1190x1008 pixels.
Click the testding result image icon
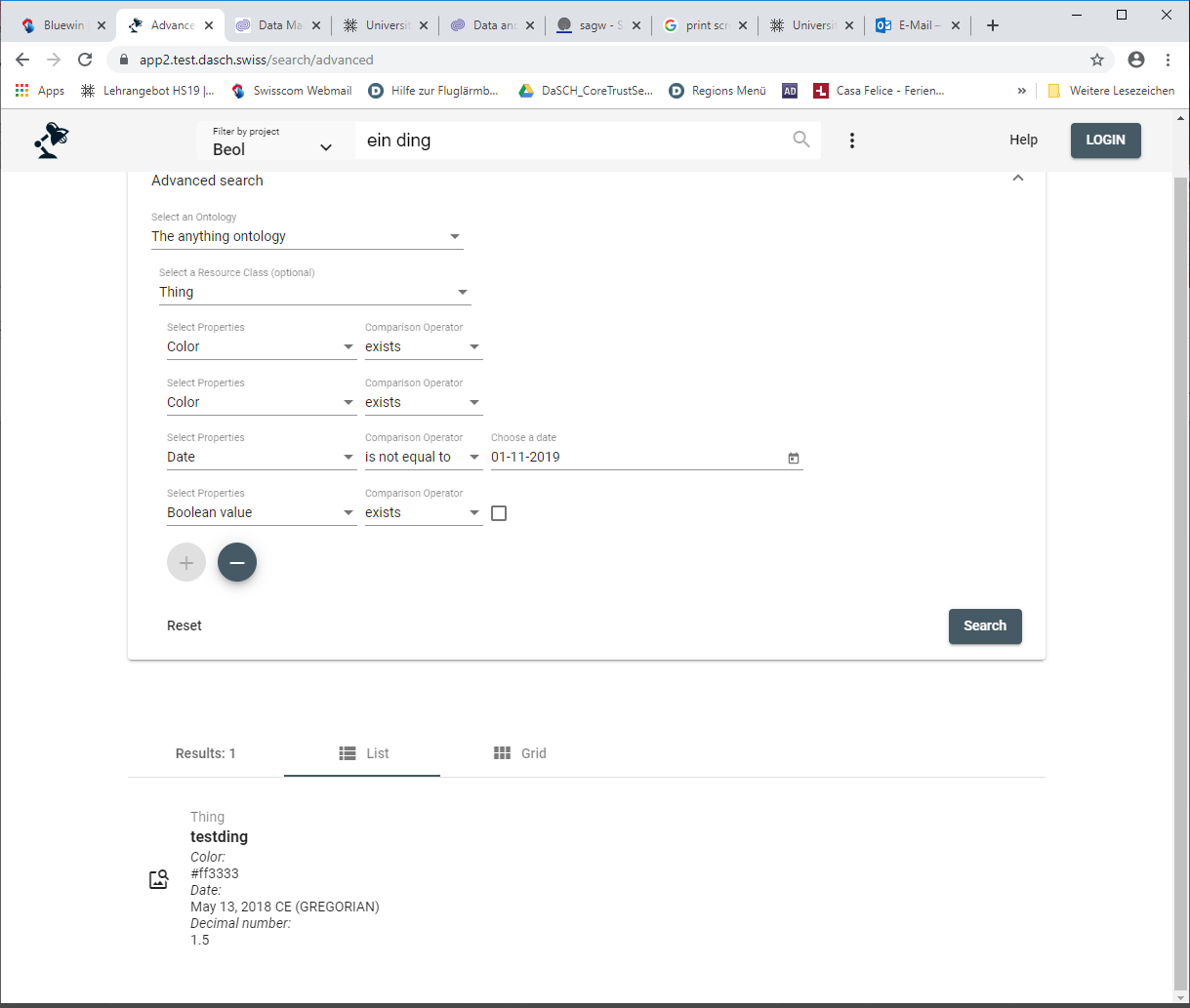(x=159, y=879)
